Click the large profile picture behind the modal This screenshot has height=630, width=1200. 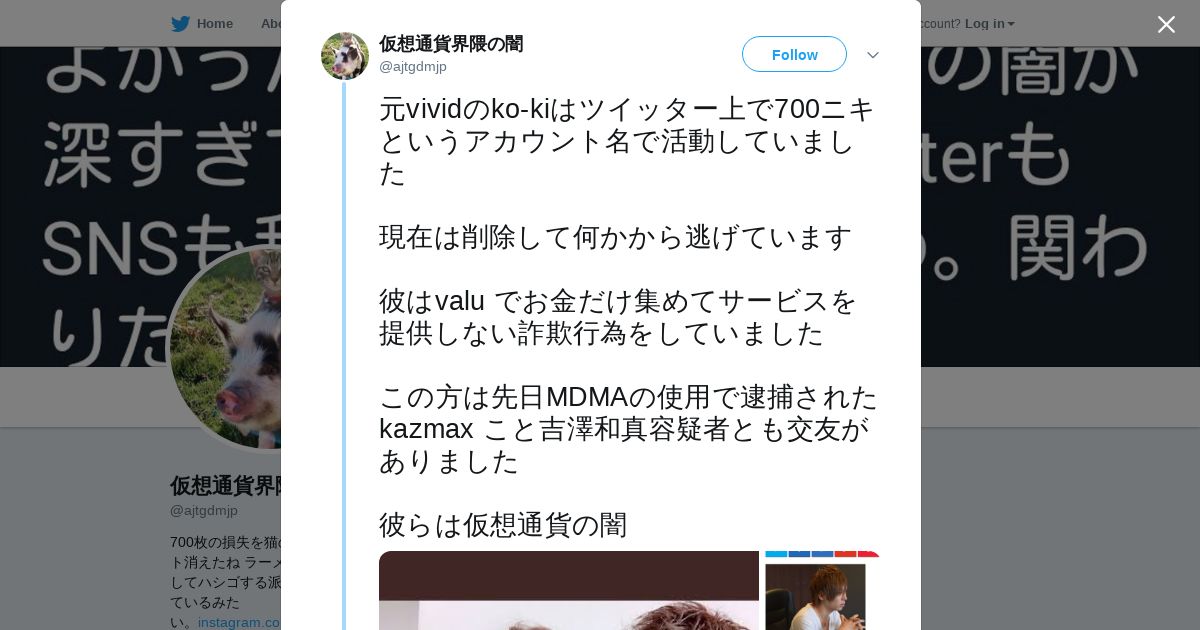point(225,348)
